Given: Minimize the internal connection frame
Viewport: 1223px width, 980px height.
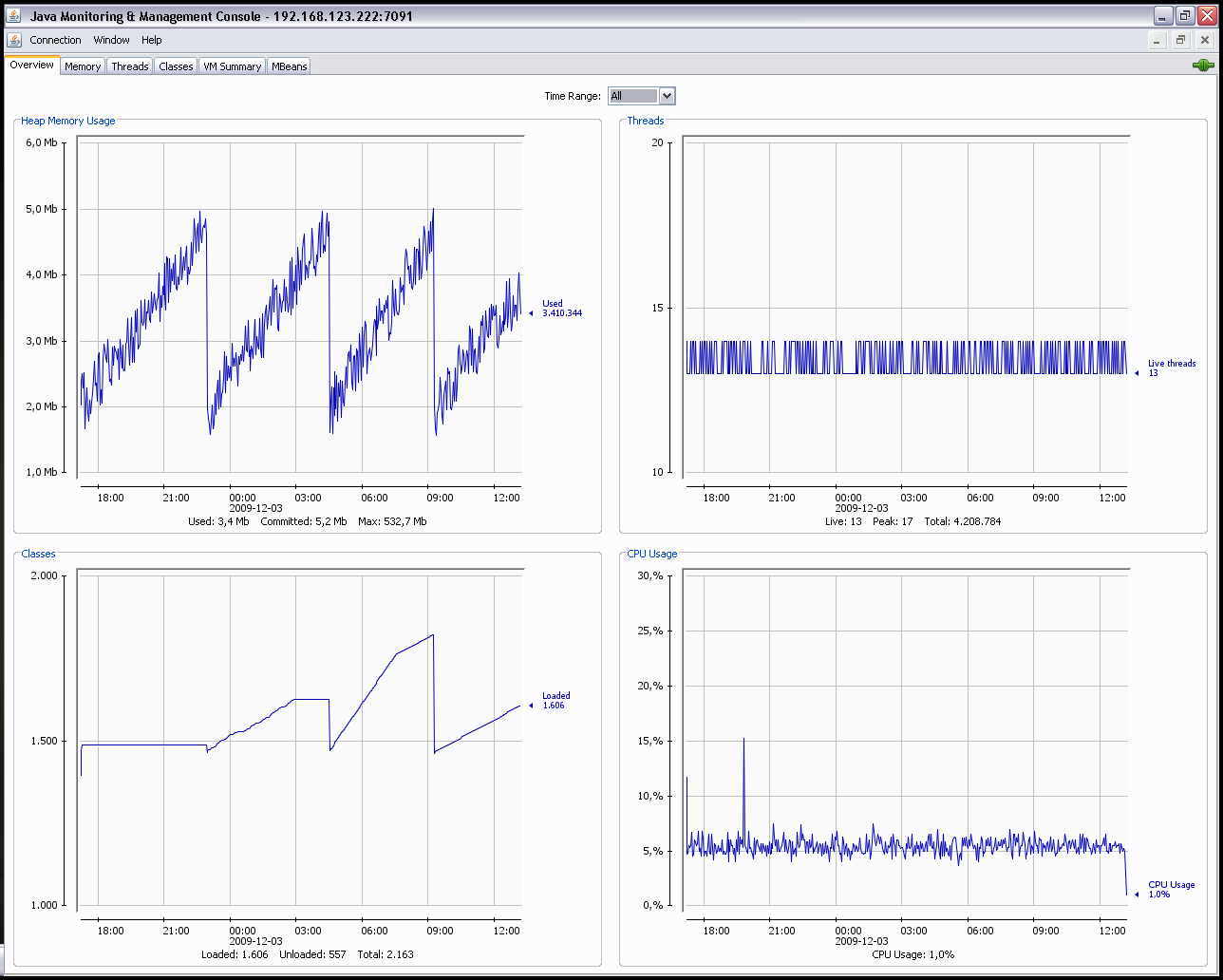Looking at the screenshot, I should [1157, 41].
